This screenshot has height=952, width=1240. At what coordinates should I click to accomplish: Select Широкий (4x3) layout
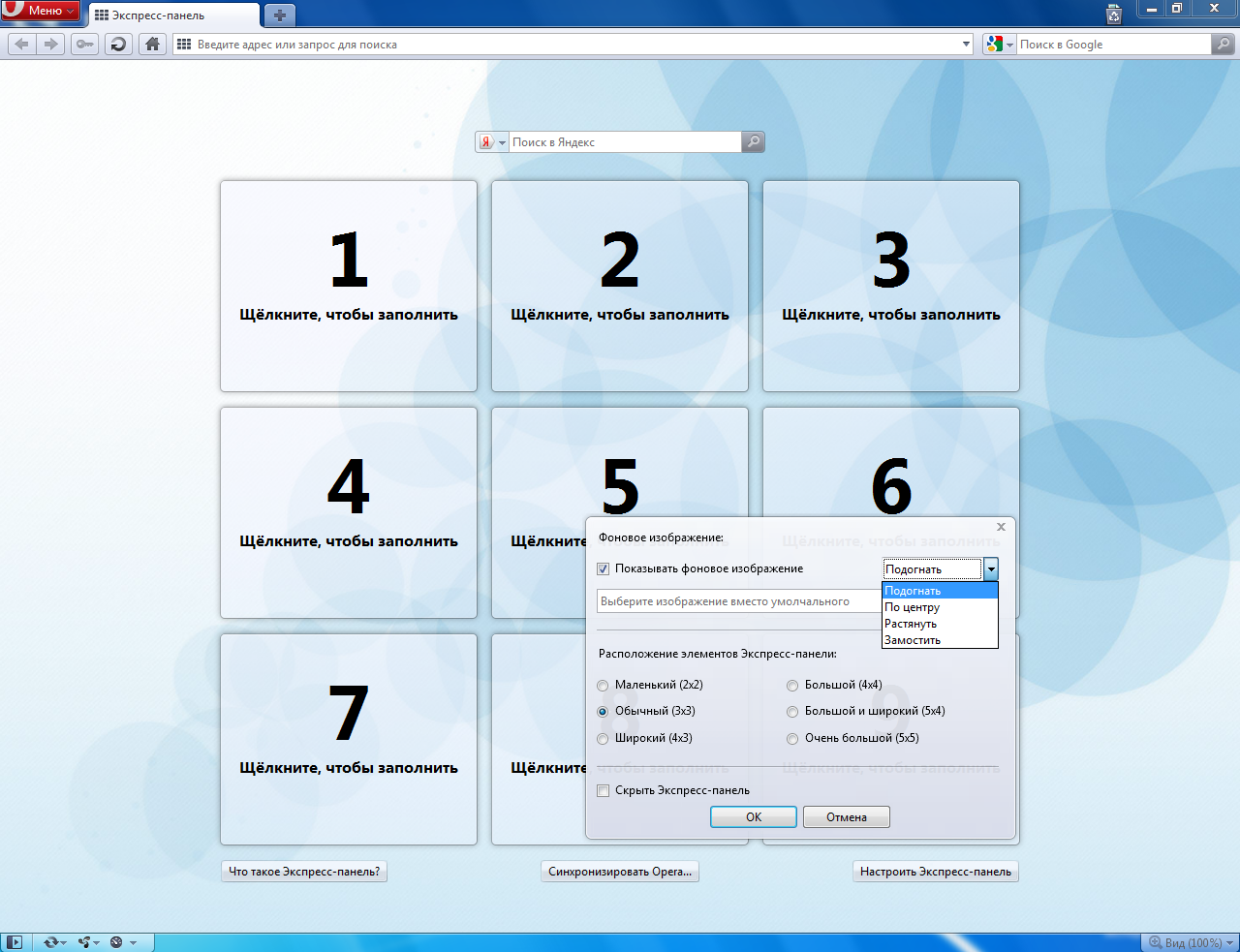[x=603, y=739]
